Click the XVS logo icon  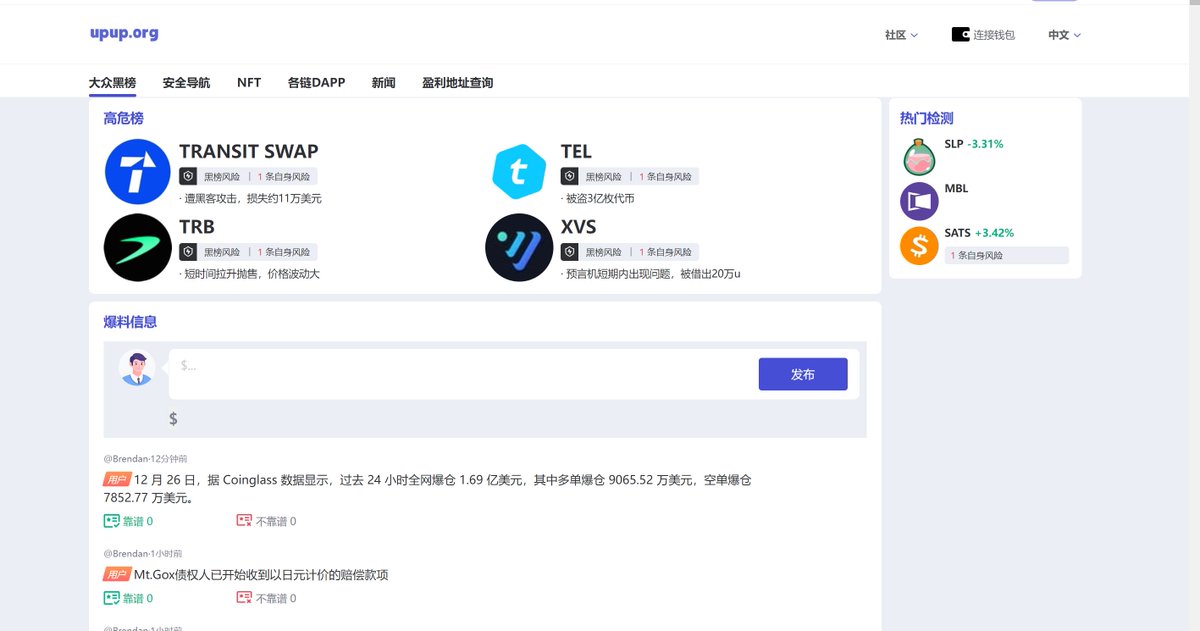click(519, 247)
